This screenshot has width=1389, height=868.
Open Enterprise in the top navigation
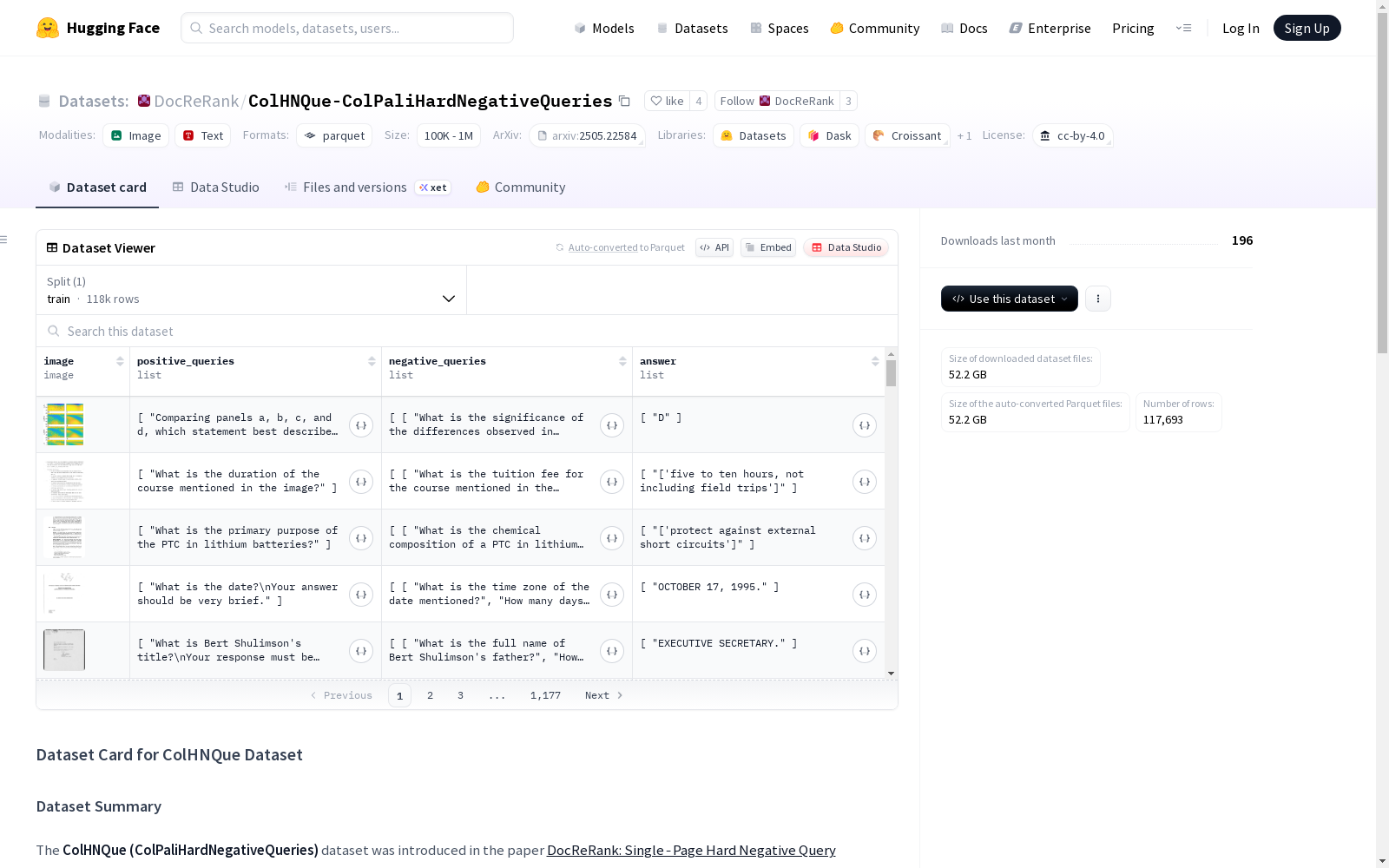(1050, 28)
